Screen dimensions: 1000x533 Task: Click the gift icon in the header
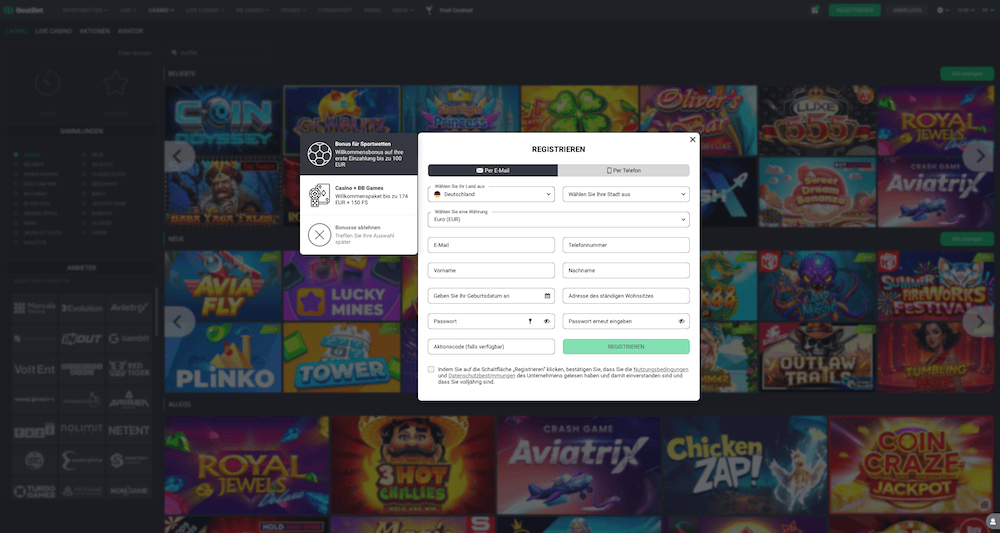point(815,10)
